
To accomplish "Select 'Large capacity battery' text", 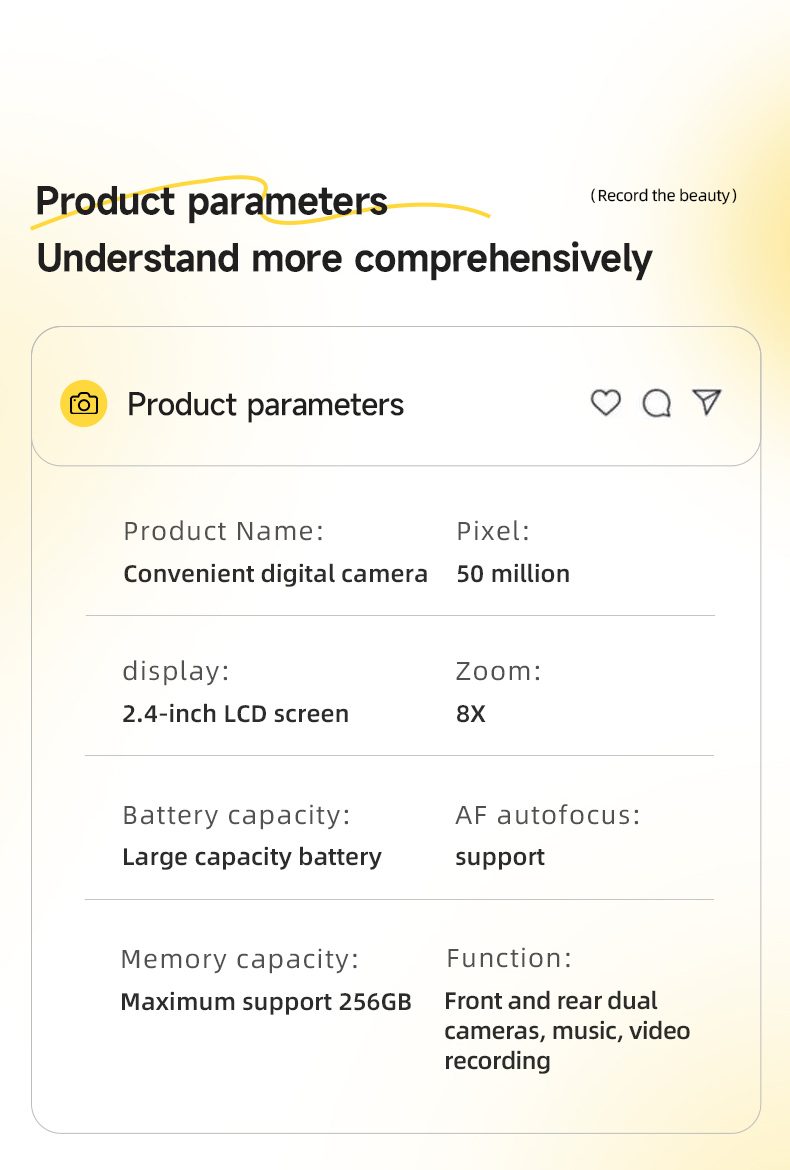I will [252, 857].
